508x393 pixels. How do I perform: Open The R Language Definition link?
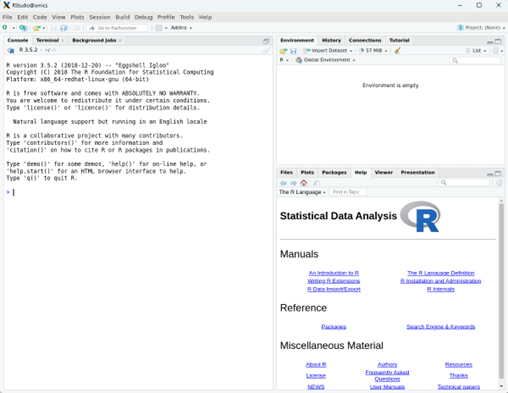pyautogui.click(x=441, y=273)
